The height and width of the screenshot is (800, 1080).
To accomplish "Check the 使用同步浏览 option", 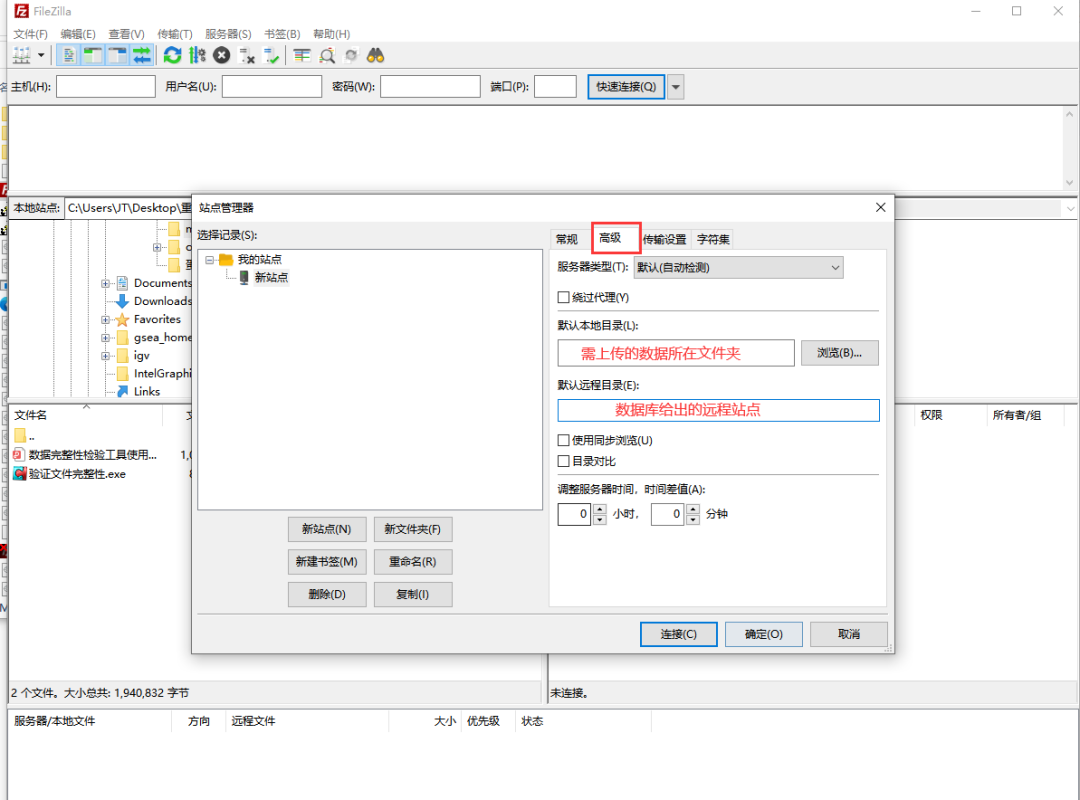I will point(563,440).
